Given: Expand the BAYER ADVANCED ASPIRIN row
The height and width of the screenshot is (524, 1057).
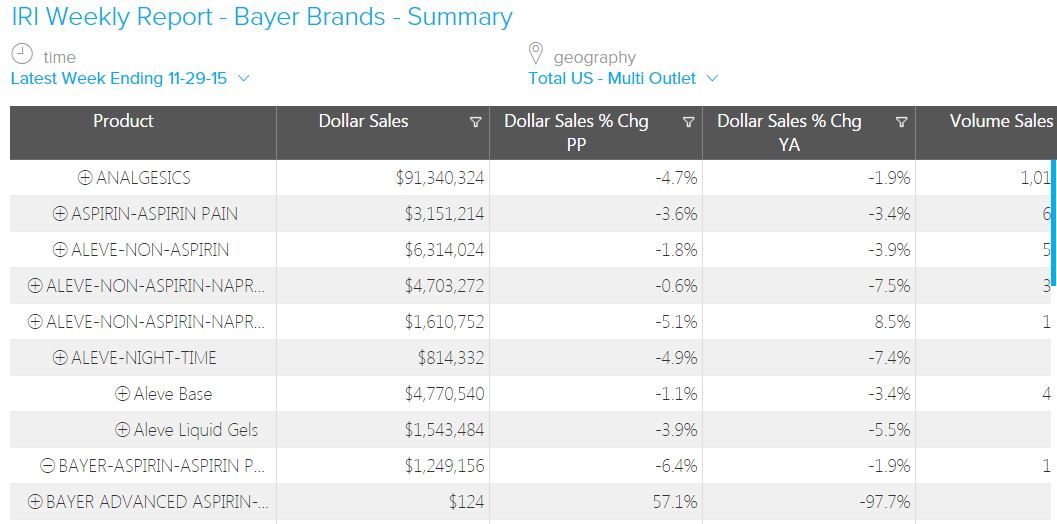Looking at the screenshot, I should pyautogui.click(x=35, y=502).
